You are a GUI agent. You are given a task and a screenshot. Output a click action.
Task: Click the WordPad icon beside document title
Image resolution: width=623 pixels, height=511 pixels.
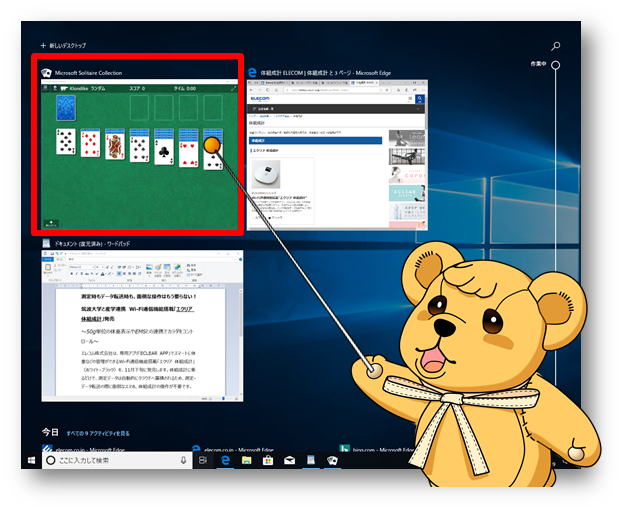pos(46,243)
